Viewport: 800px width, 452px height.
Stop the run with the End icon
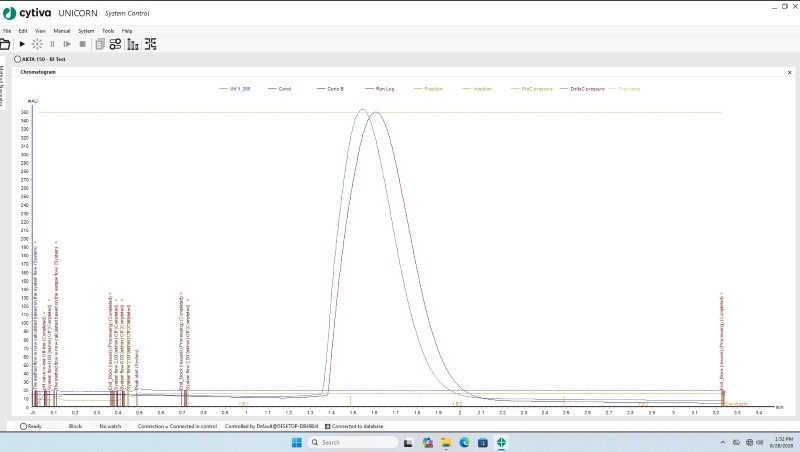click(83, 44)
